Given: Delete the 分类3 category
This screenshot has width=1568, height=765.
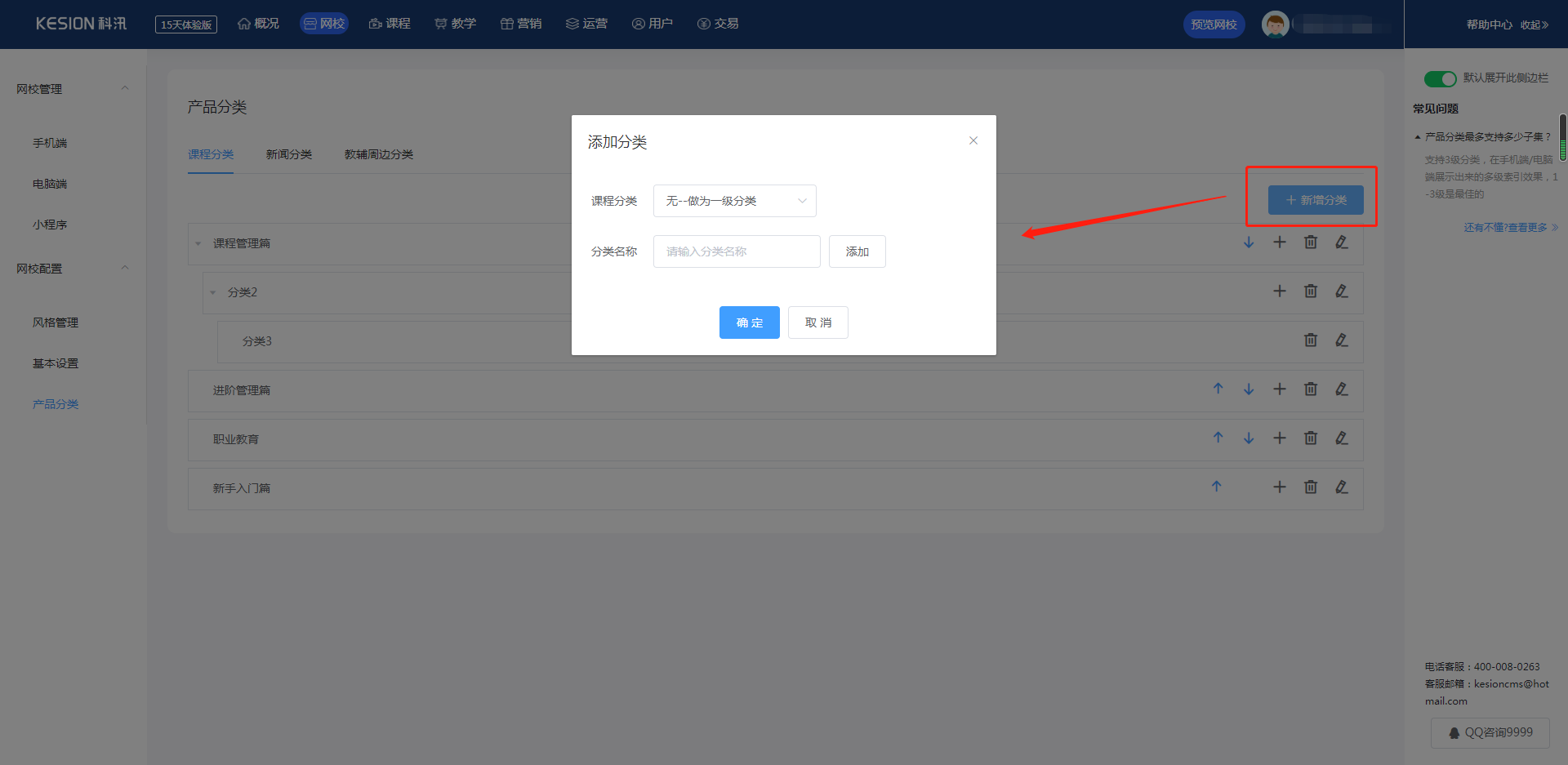Looking at the screenshot, I should click(x=1311, y=340).
